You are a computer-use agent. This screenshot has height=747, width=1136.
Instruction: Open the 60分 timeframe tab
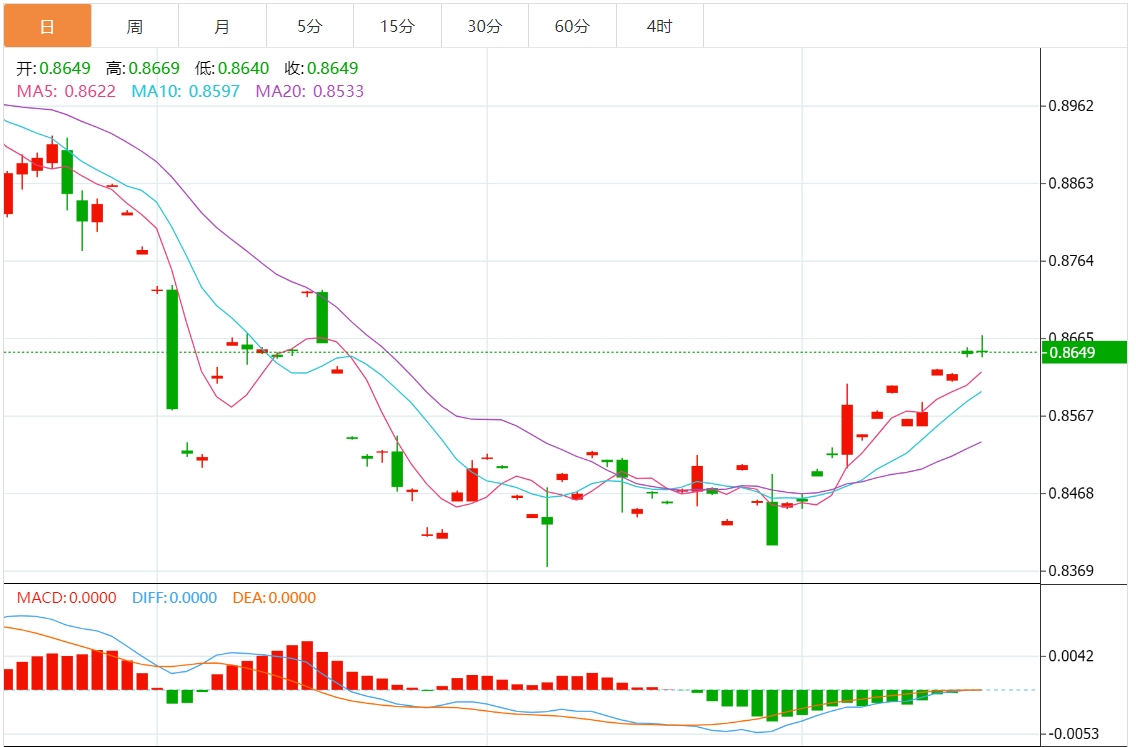click(573, 26)
